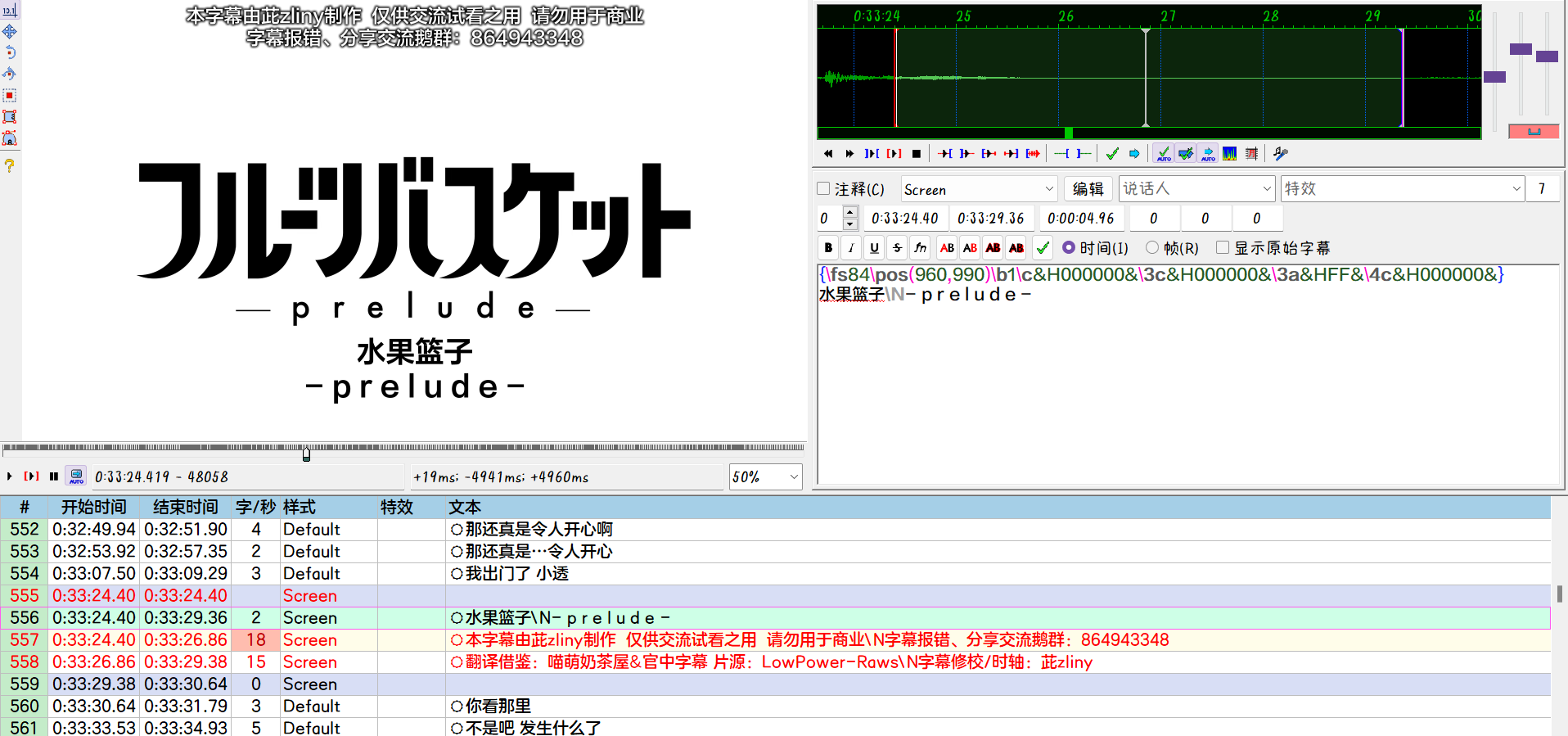This screenshot has width=1568, height=736.
Task: Click the video seek bar handle
Action: (306, 454)
